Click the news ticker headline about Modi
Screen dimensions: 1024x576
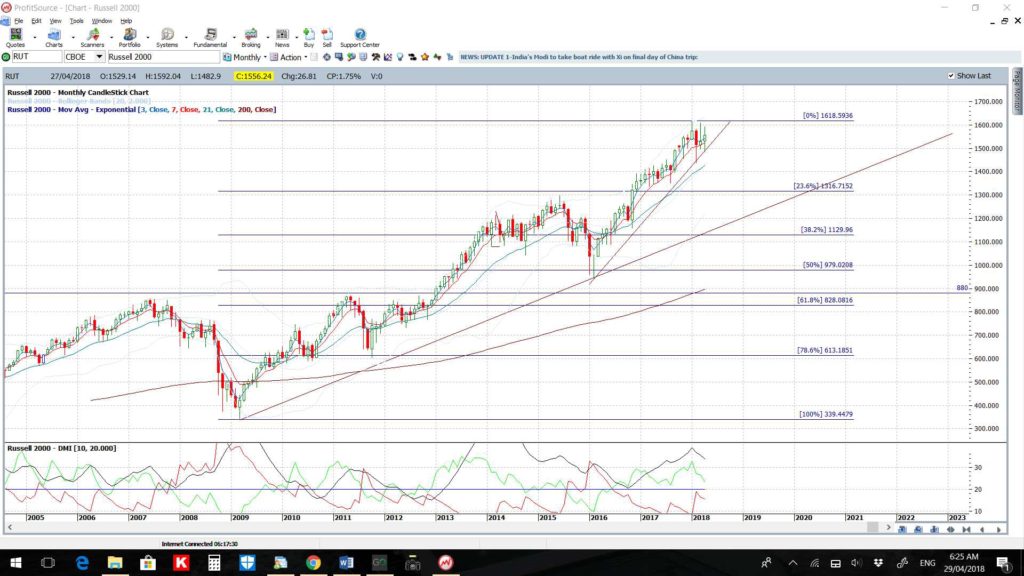[579, 57]
